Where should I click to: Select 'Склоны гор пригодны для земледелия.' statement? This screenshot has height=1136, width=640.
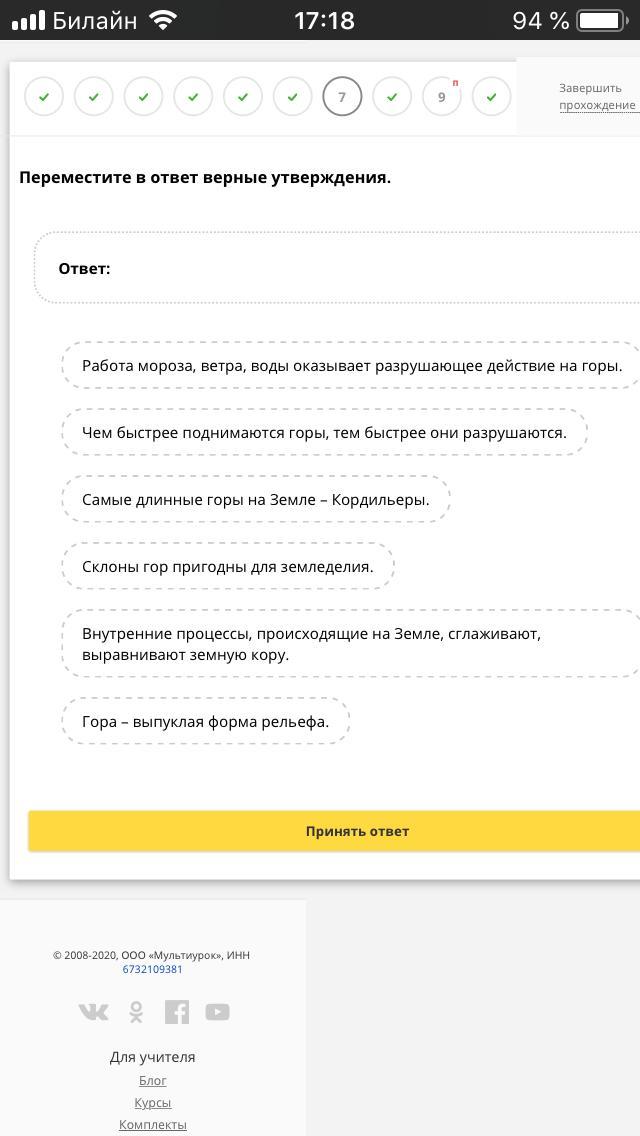228,566
